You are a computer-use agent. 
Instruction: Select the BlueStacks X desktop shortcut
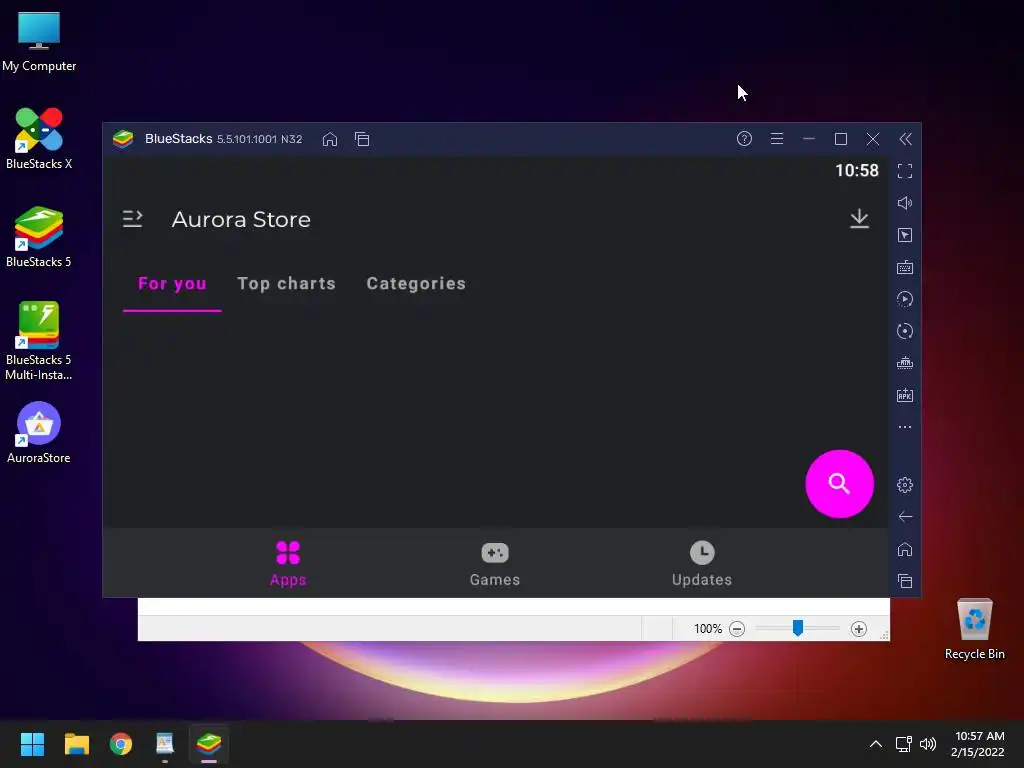pos(39,138)
